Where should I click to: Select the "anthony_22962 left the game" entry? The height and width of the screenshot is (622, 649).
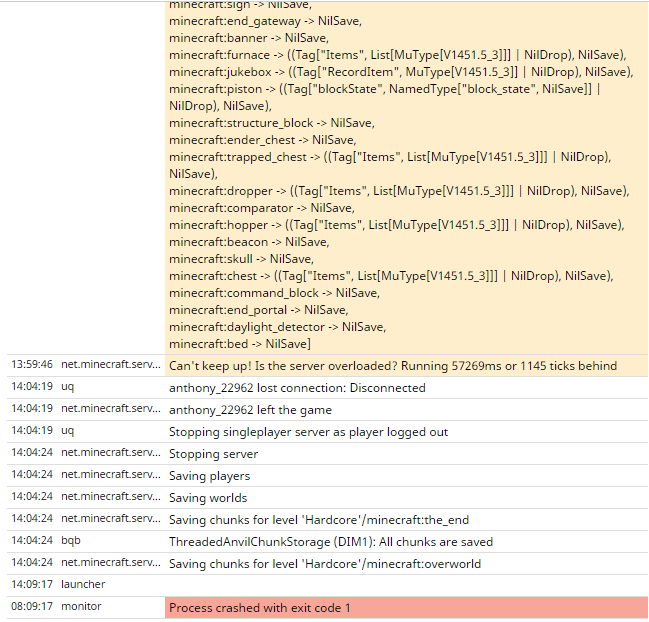[x=250, y=410]
